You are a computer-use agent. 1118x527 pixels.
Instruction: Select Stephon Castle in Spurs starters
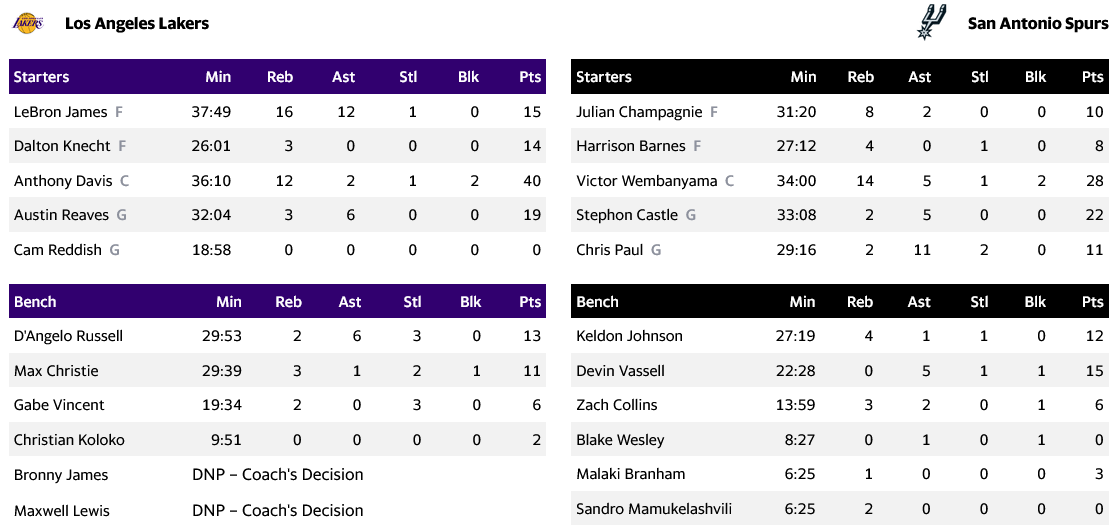point(626,215)
